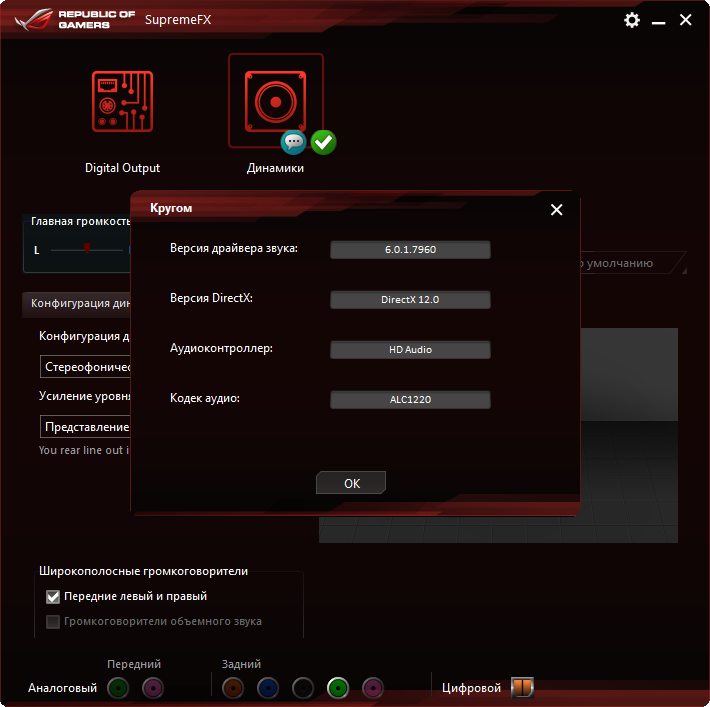
Task: Click rear orange analog jack
Action: [x=233, y=688]
